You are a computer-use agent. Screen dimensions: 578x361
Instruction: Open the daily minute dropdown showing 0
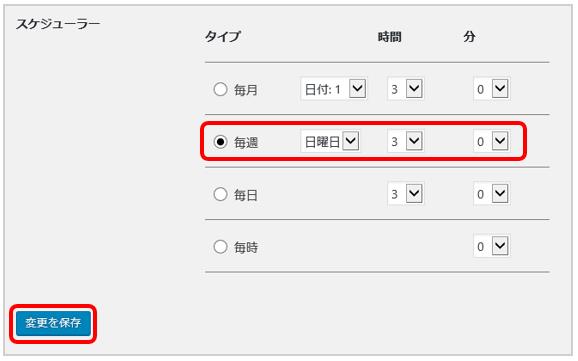(x=492, y=194)
